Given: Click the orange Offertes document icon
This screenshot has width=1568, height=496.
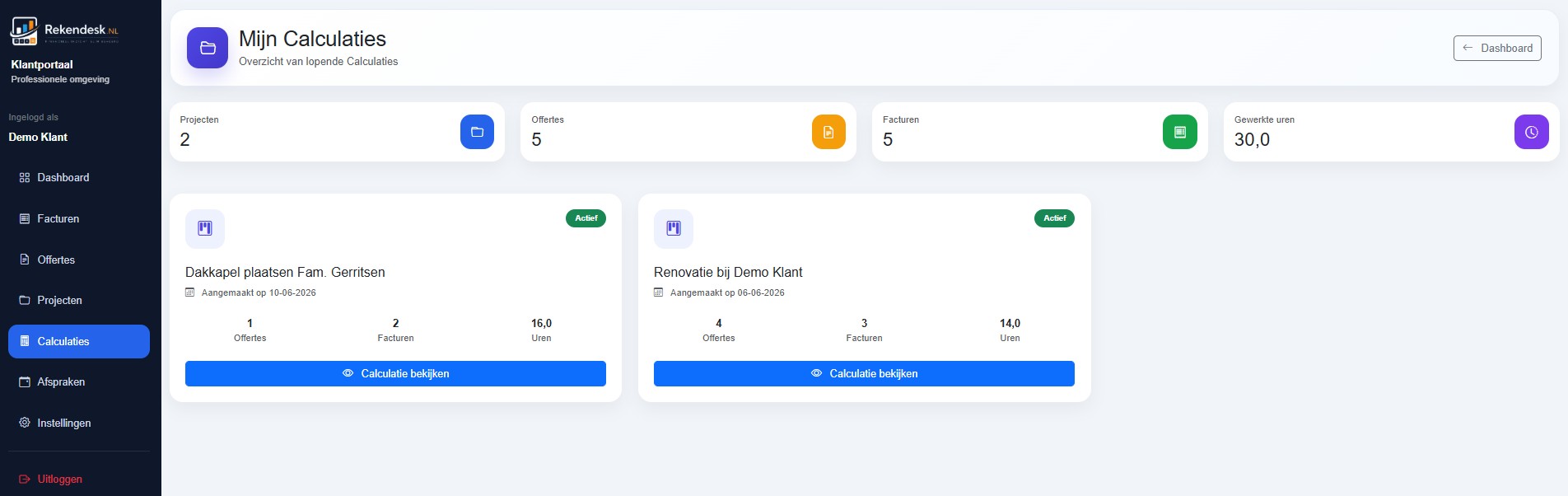Looking at the screenshot, I should point(828,132).
